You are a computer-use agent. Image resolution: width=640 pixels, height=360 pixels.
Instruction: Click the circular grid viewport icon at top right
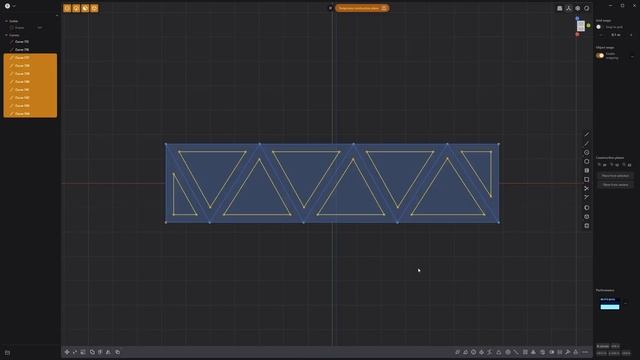click(x=578, y=8)
